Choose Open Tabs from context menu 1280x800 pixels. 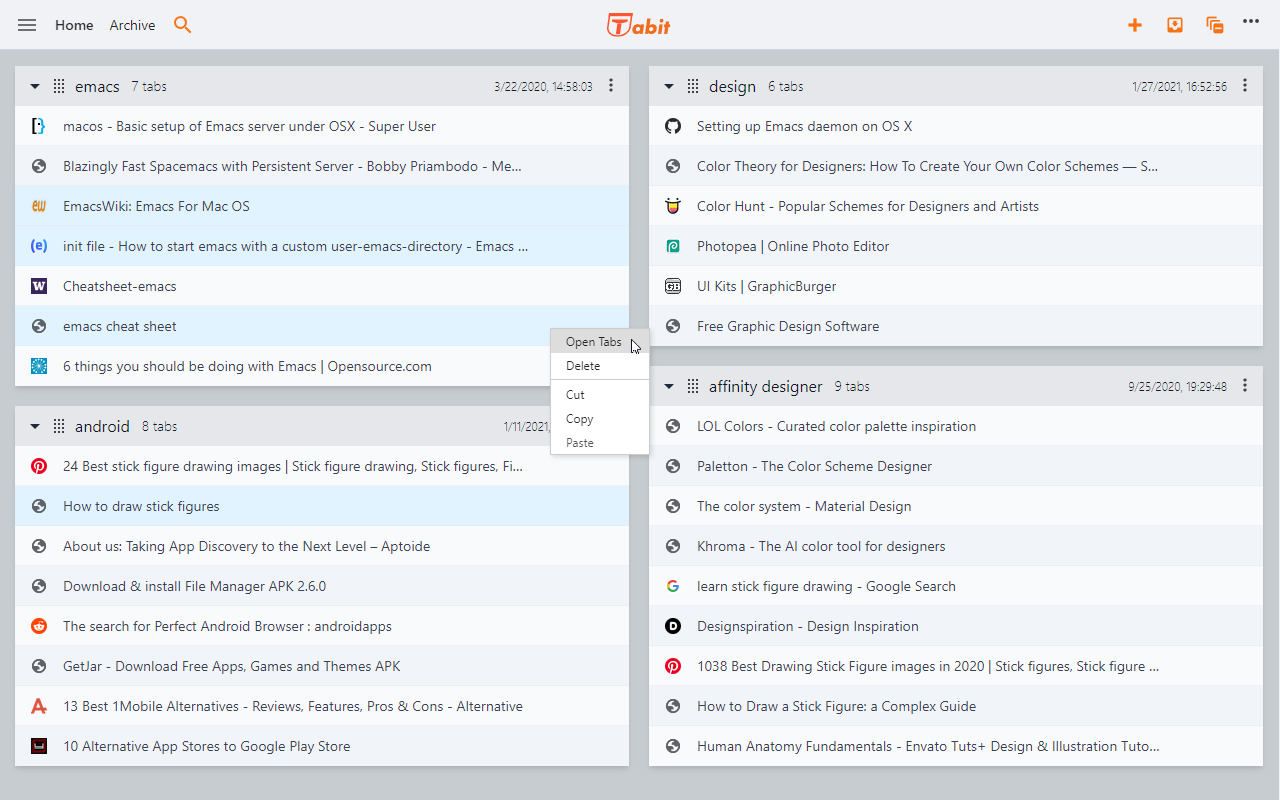click(x=593, y=342)
